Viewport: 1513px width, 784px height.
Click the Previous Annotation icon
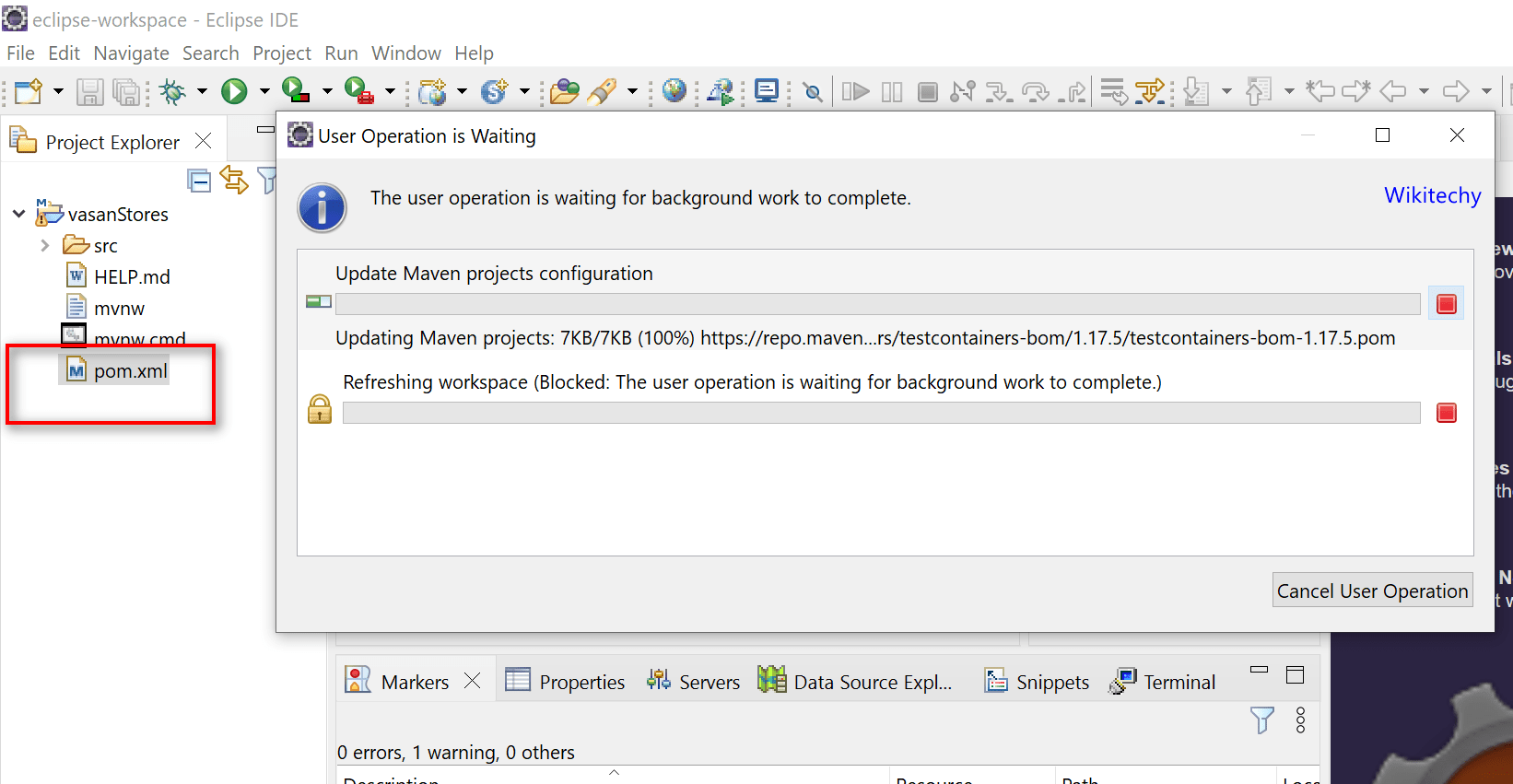point(1259,91)
